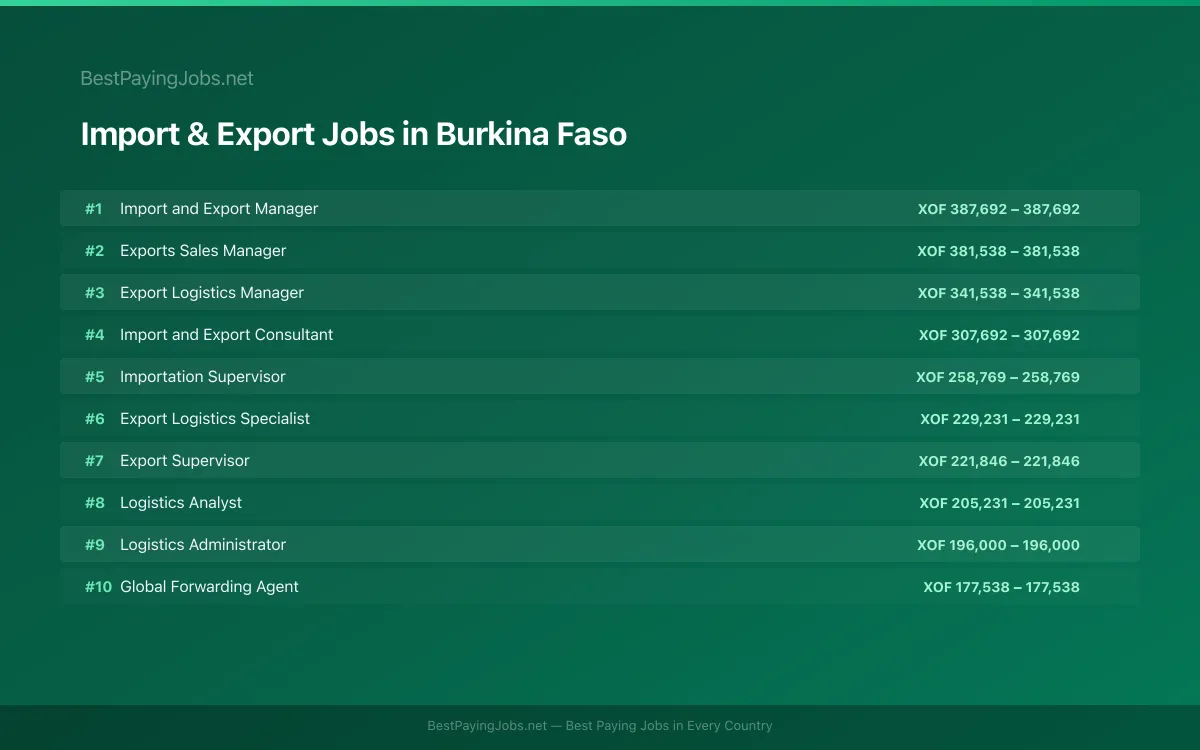Image resolution: width=1200 pixels, height=750 pixels.
Task: Click the 'Import and Export Consultant' job title
Action: pos(227,335)
